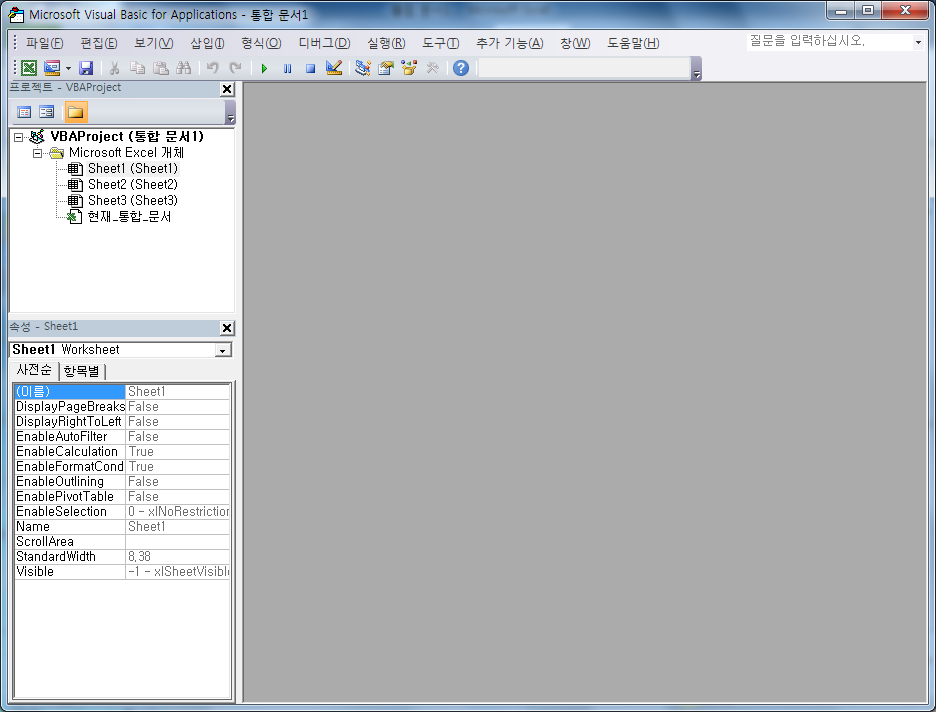
Task: Open the 삽입(I) menu
Action: coord(207,43)
